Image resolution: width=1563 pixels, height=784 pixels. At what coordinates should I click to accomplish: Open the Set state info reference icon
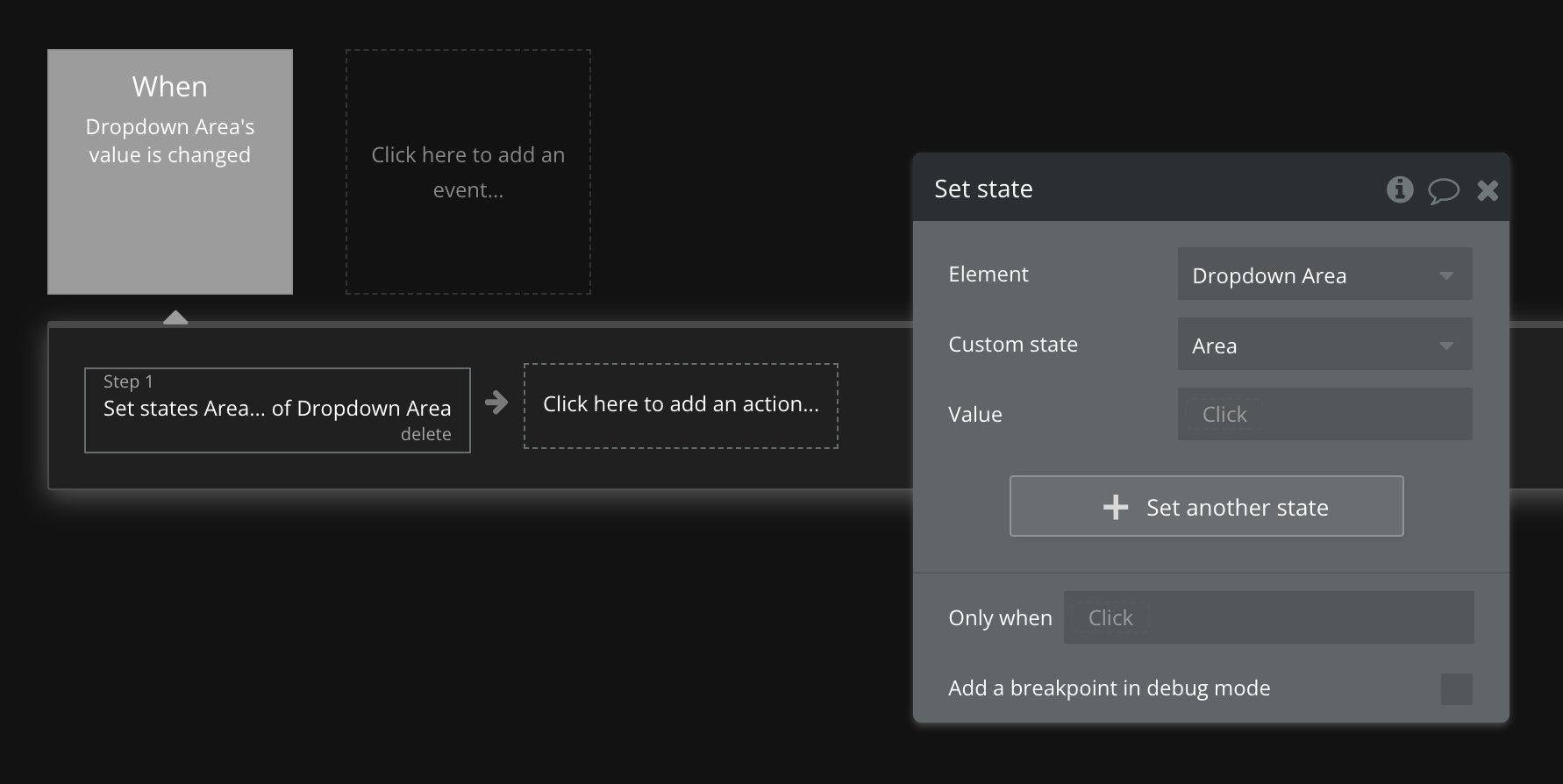point(1399,189)
